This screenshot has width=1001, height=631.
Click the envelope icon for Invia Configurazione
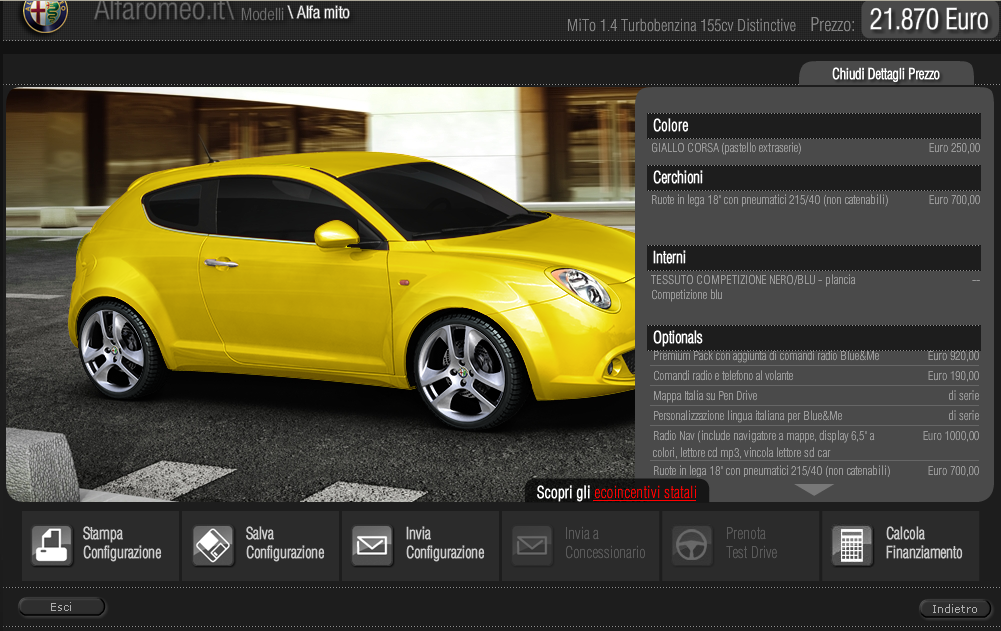pyautogui.click(x=372, y=546)
